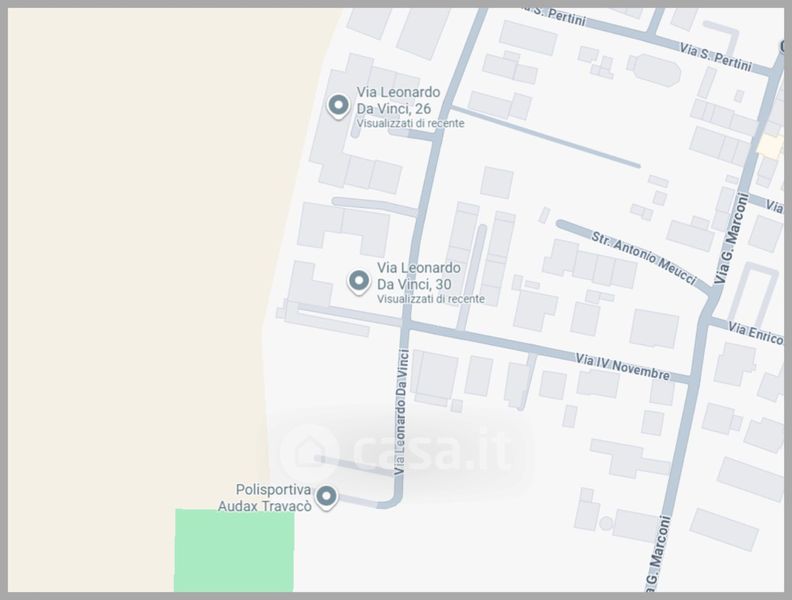The width and height of the screenshot is (792, 600).
Task: Click the Polisportiva Audax Travacò place name
Action: (x=265, y=497)
